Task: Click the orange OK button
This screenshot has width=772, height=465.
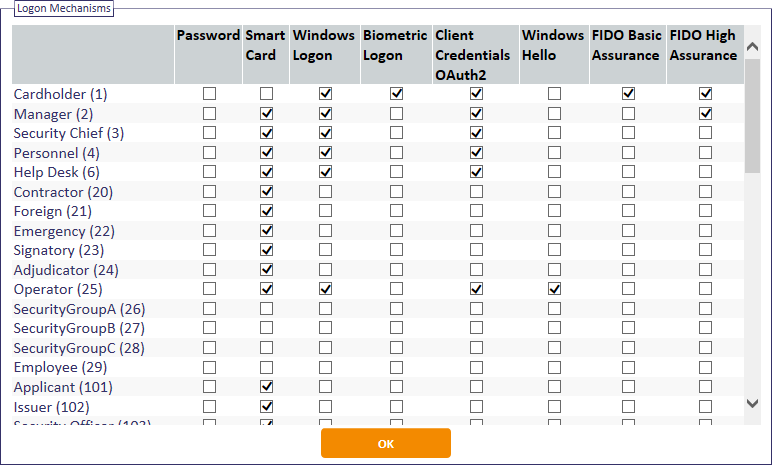Action: pos(385,443)
